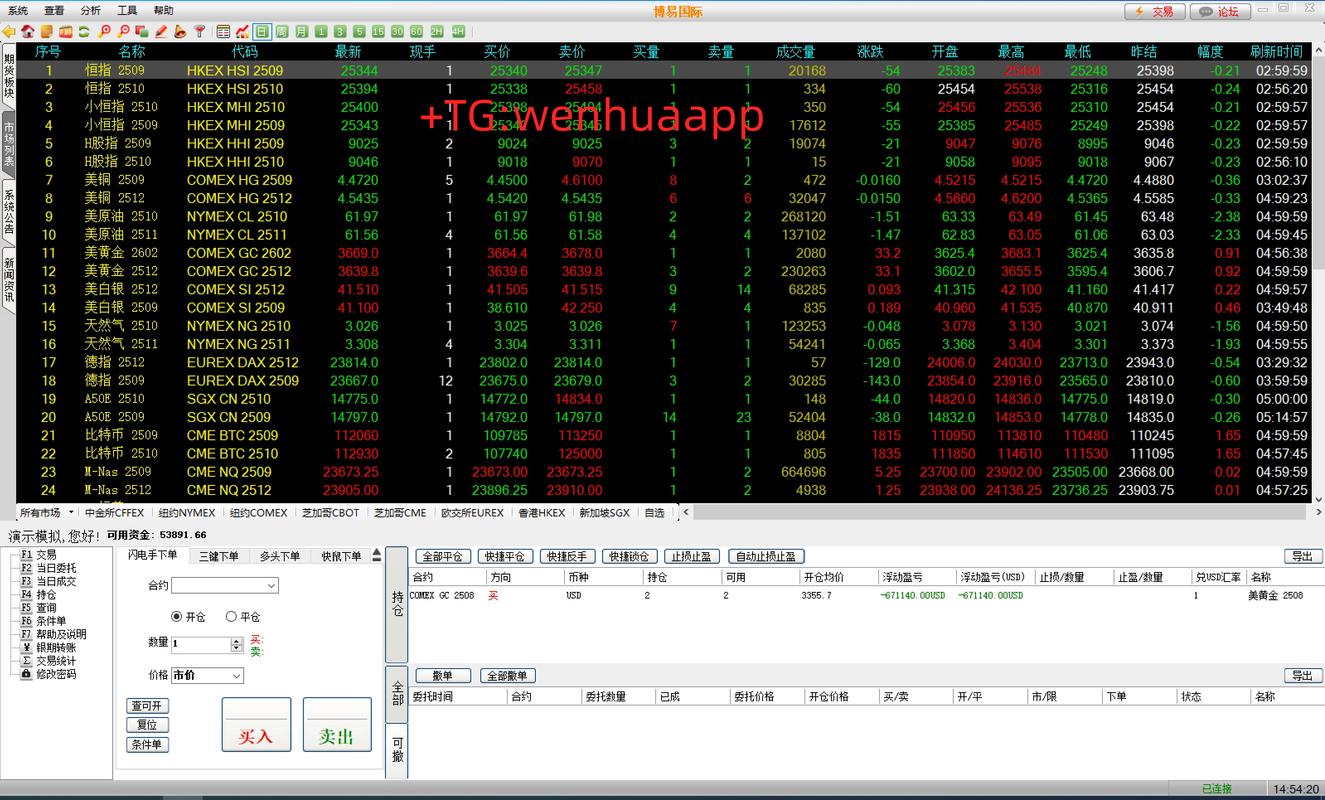Select the red pencil drawing tool
This screenshot has height=800, width=1325.
click(x=161, y=32)
